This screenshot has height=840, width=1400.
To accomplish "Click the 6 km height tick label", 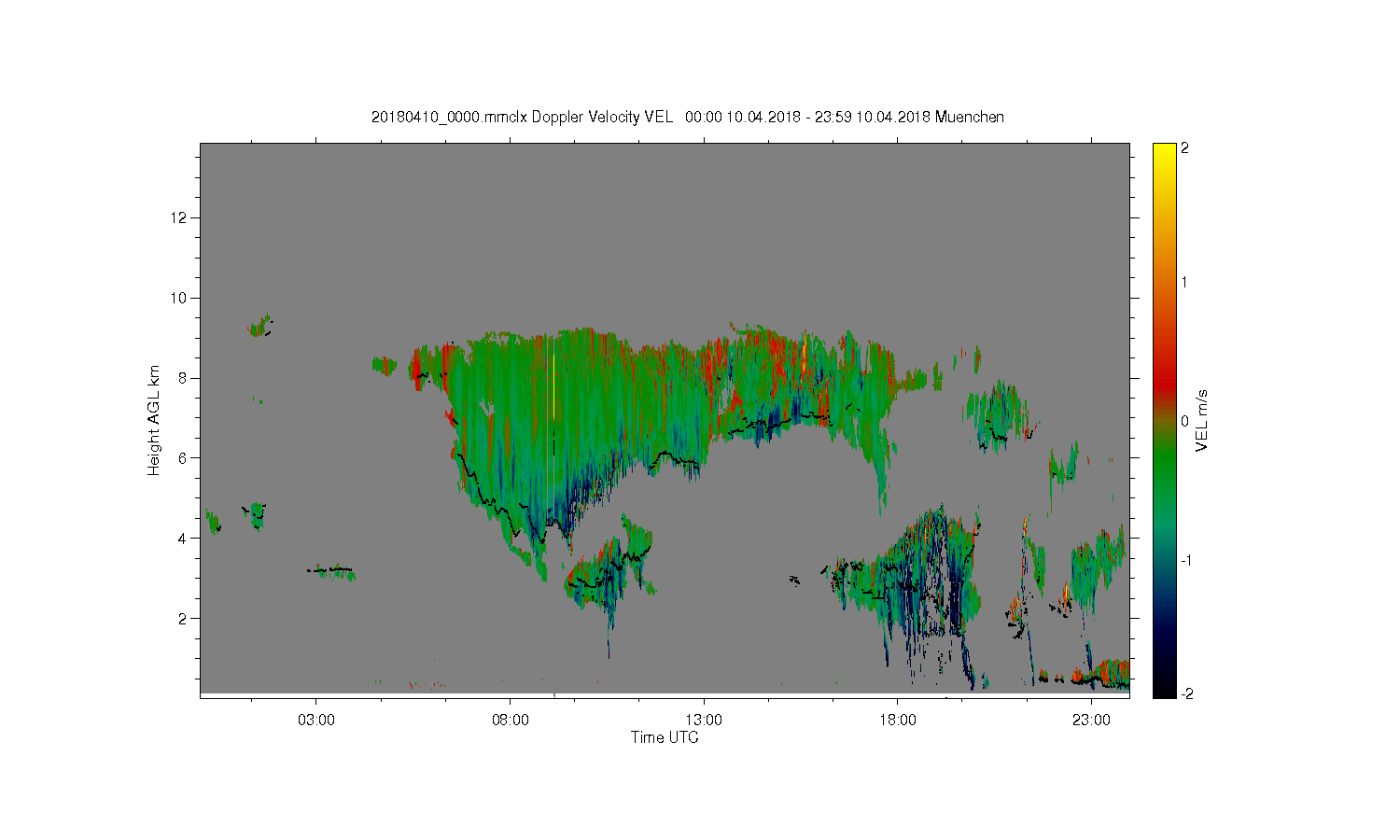I will coord(184,457).
